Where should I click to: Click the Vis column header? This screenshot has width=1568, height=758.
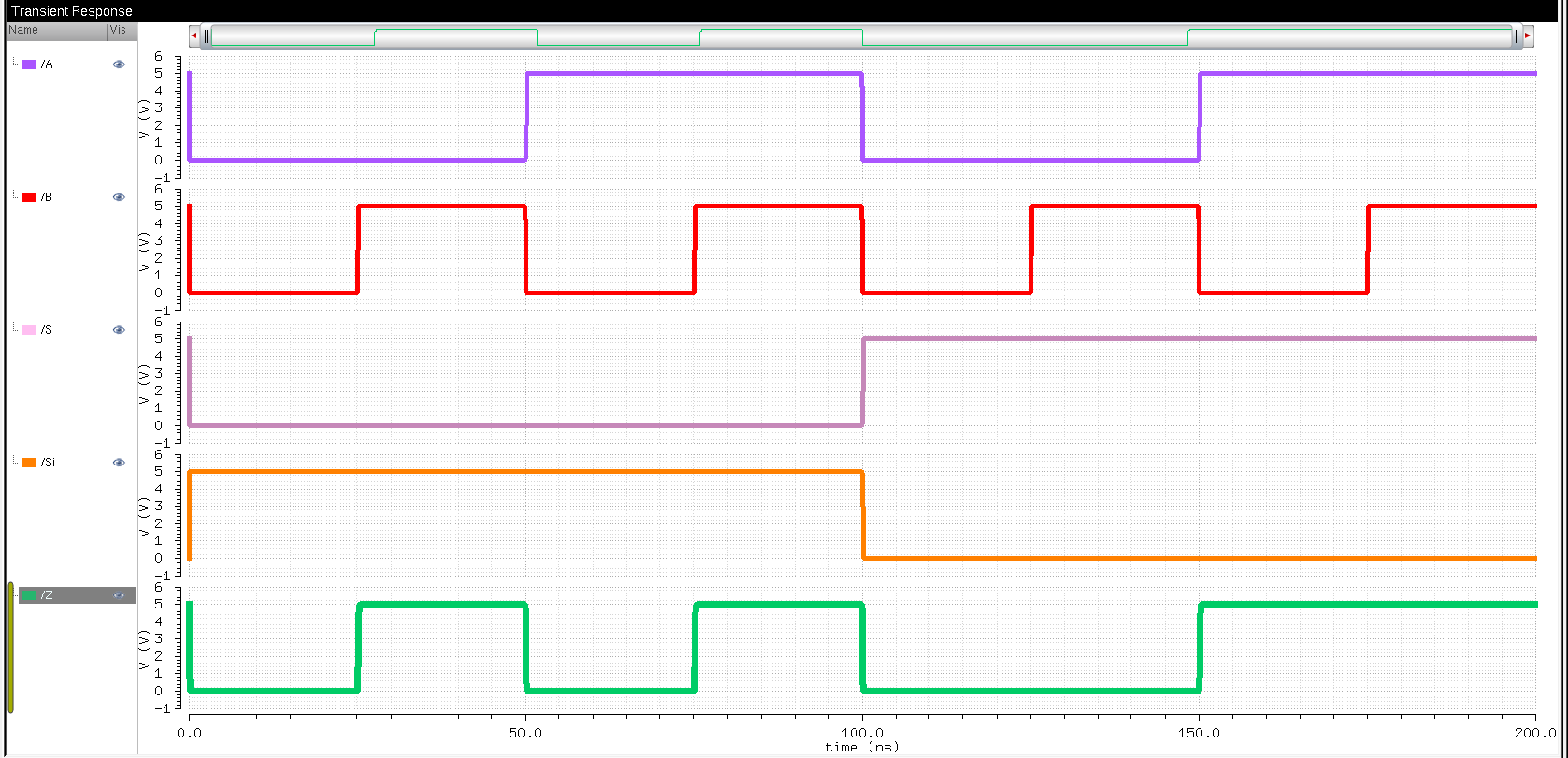tap(122, 30)
